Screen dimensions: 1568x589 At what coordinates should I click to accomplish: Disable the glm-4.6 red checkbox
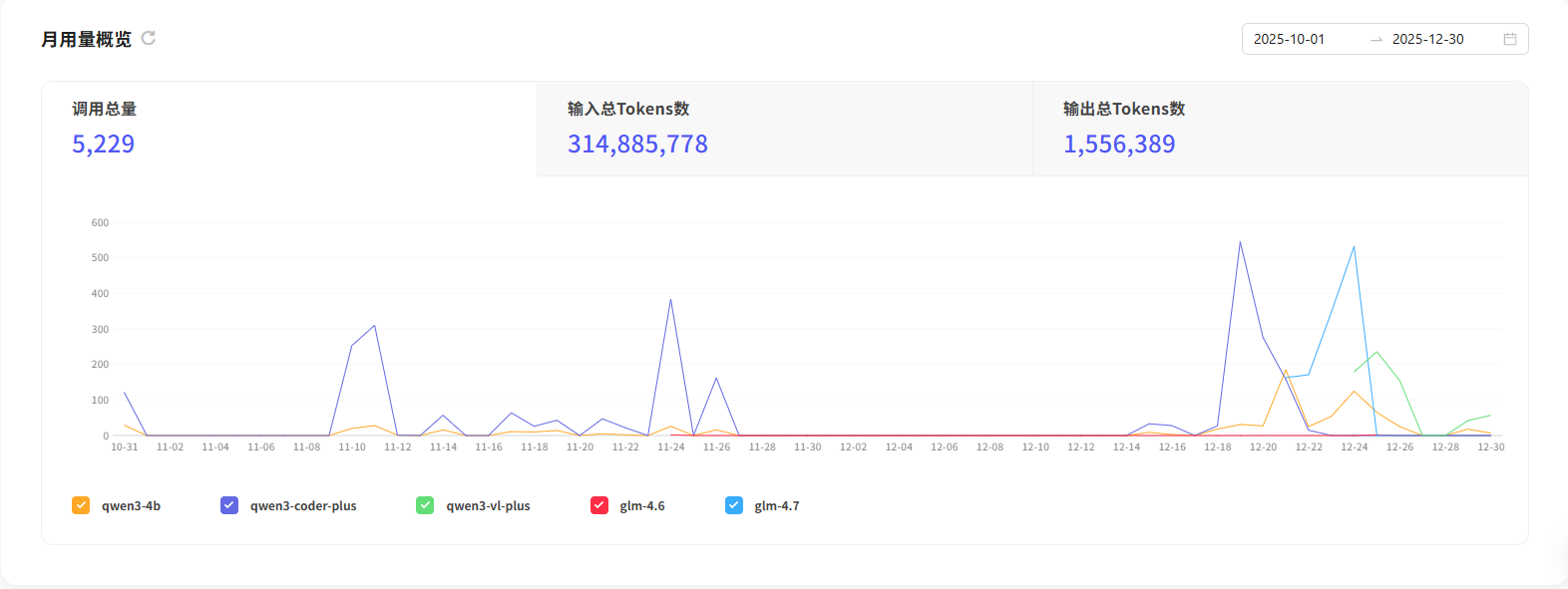coord(599,505)
